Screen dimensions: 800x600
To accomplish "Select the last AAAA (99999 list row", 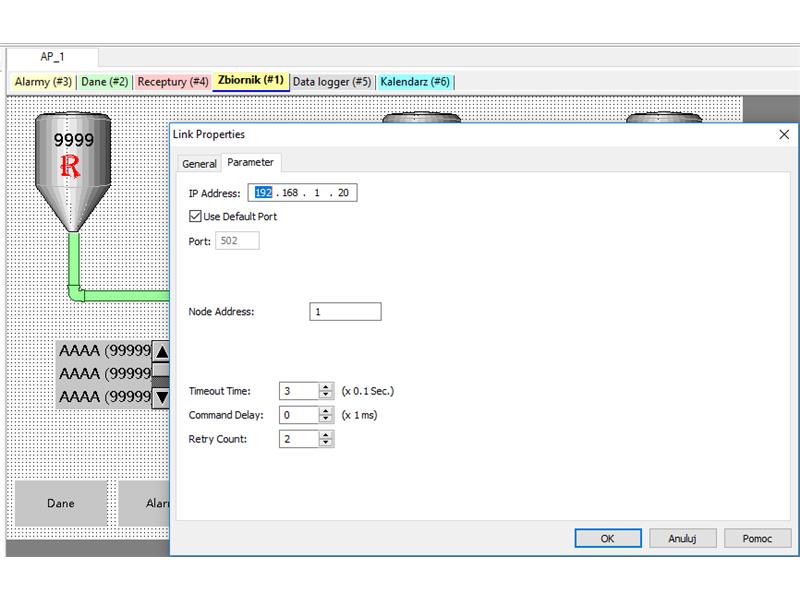I will [105, 396].
